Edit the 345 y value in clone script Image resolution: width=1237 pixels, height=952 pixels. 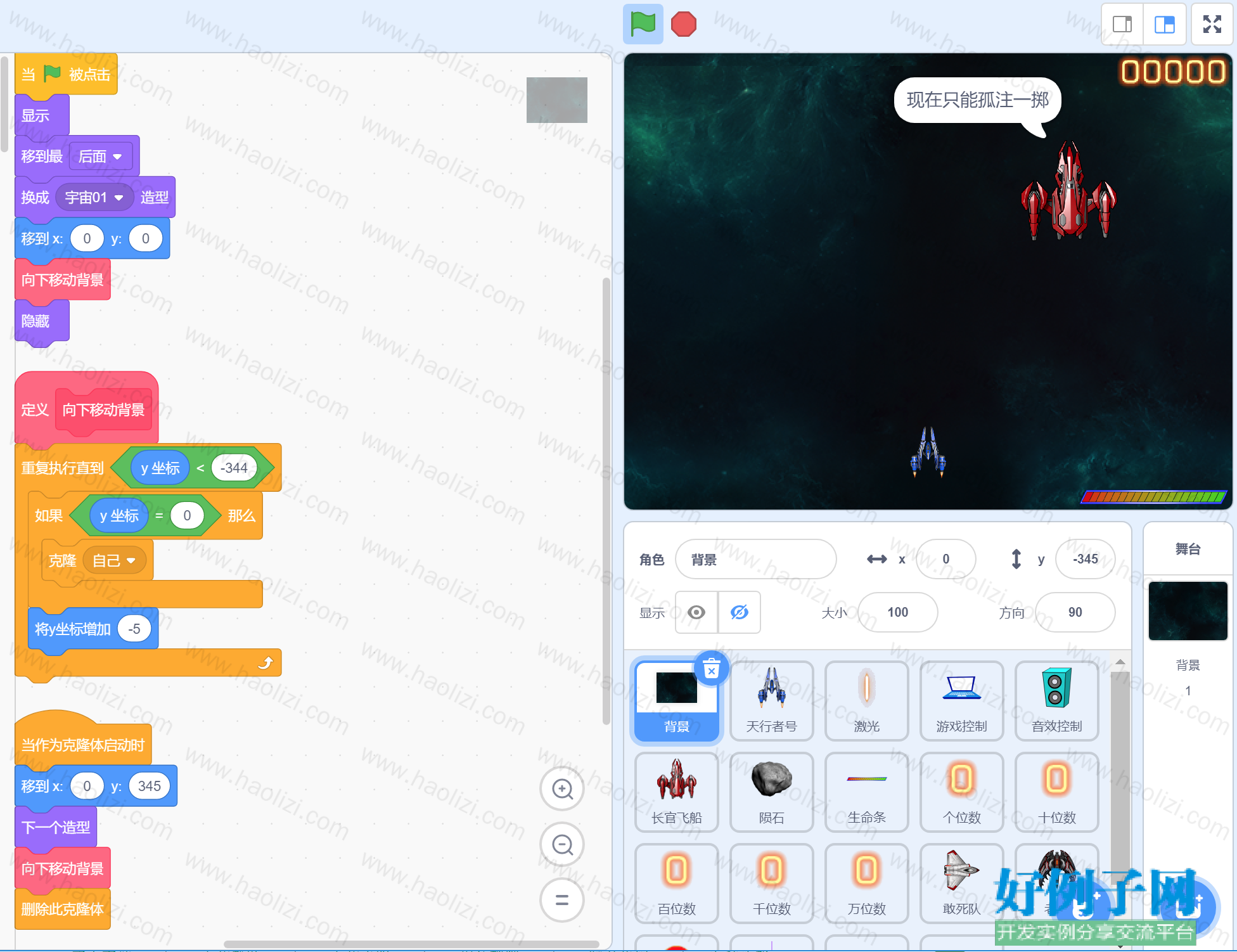[150, 786]
